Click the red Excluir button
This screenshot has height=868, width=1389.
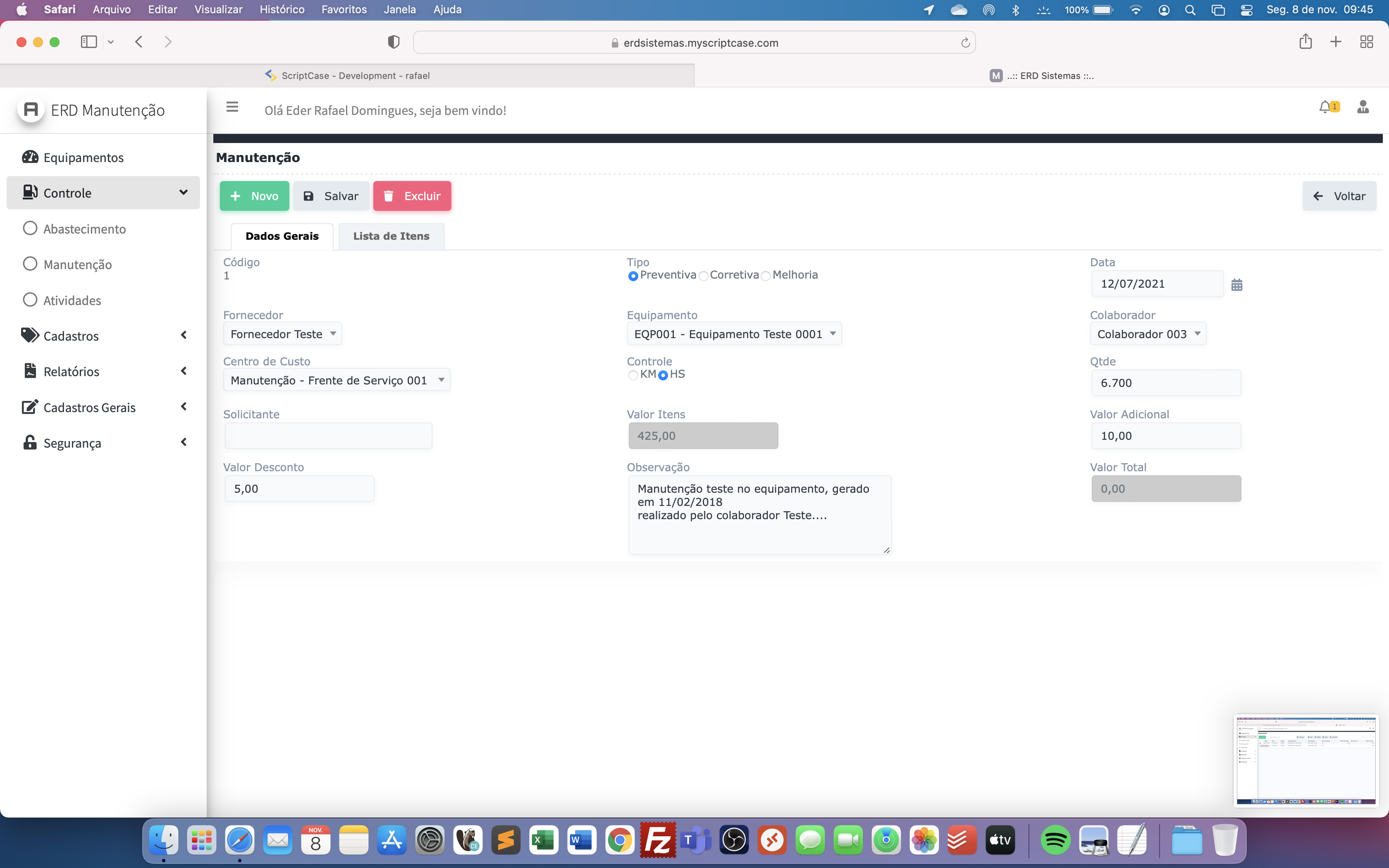pos(412,196)
